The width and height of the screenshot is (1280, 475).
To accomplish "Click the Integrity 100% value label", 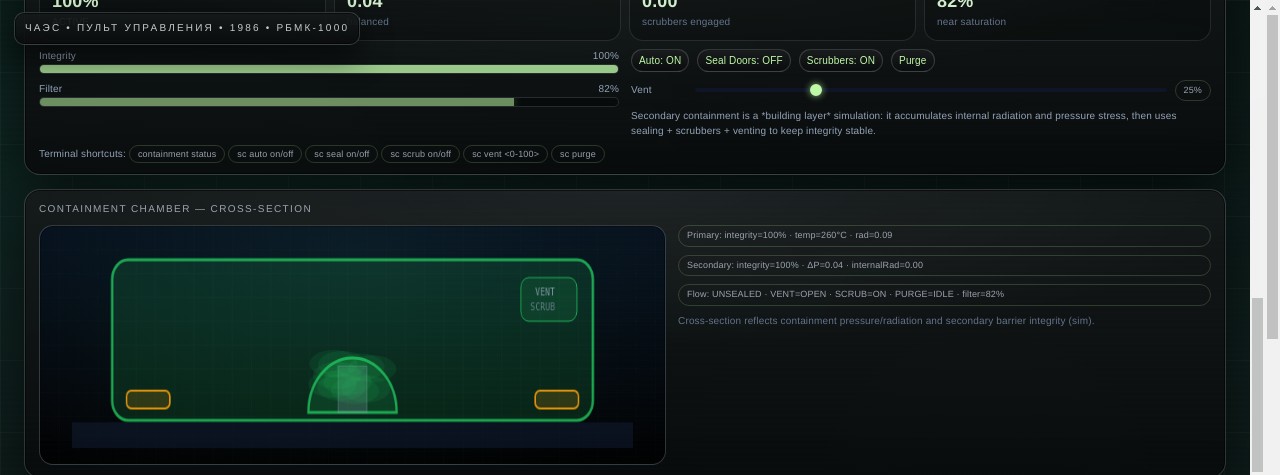I will coord(606,56).
